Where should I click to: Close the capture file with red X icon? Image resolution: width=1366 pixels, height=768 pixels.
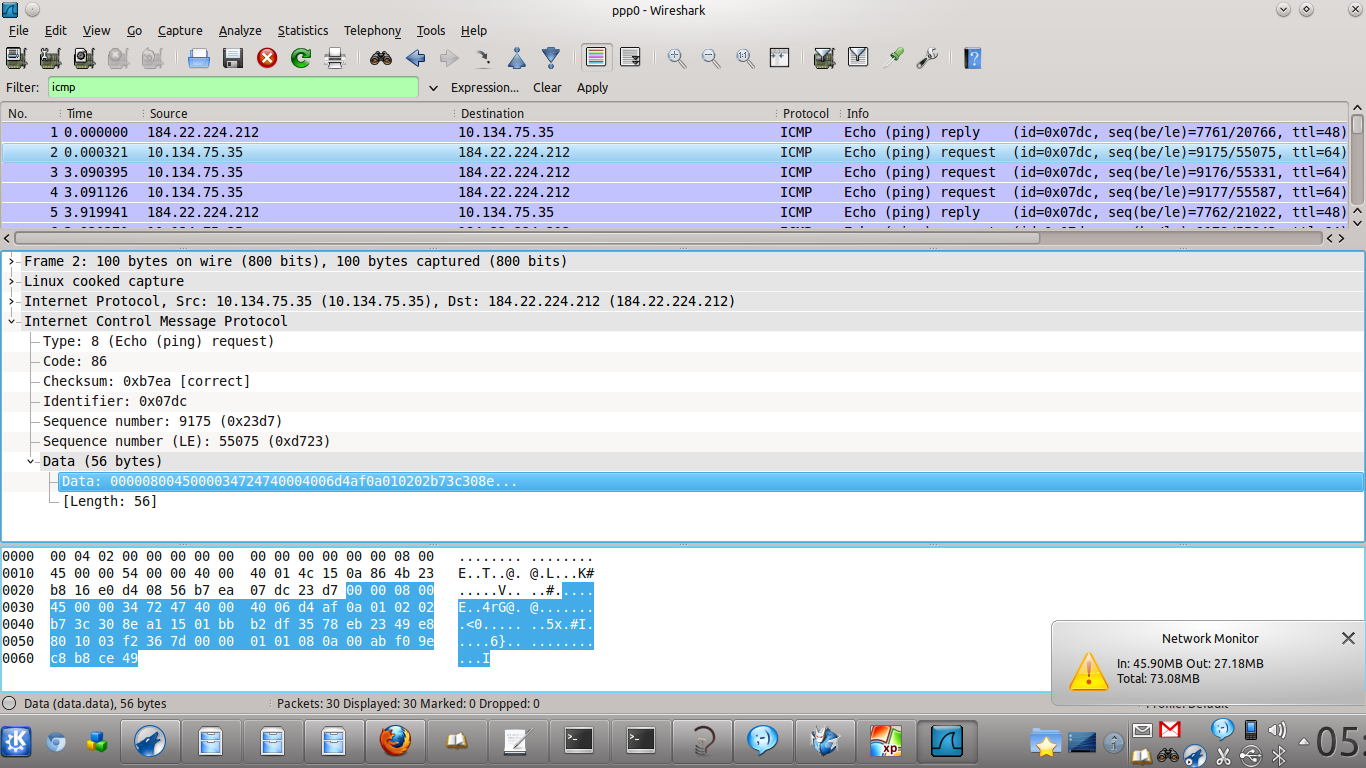pyautogui.click(x=267, y=58)
